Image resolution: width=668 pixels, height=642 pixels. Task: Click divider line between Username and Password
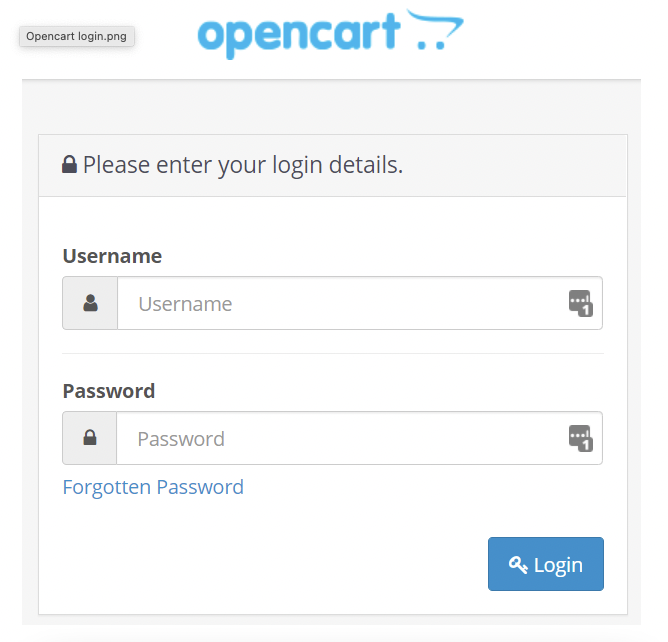(x=332, y=353)
